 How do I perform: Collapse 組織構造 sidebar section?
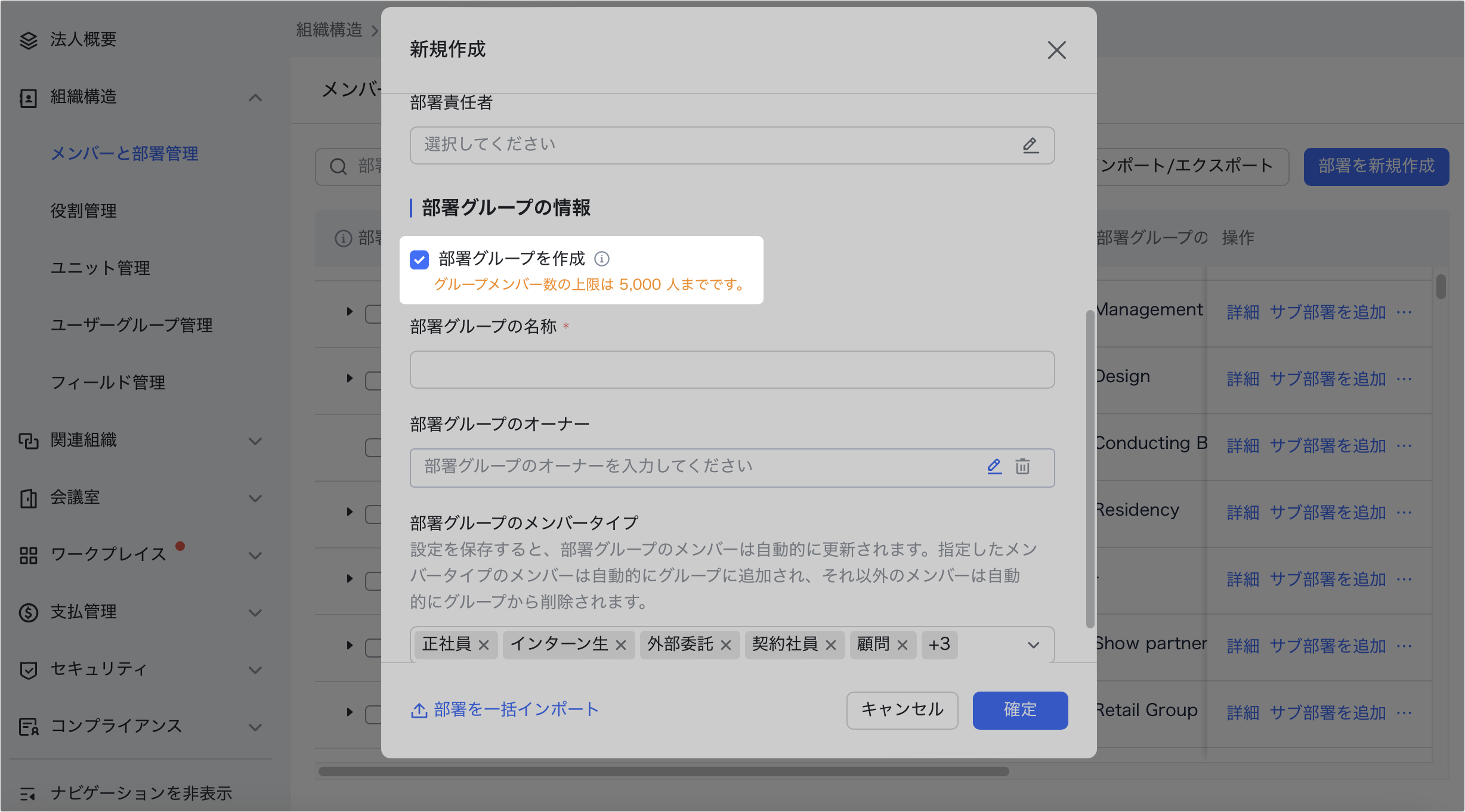tap(255, 97)
